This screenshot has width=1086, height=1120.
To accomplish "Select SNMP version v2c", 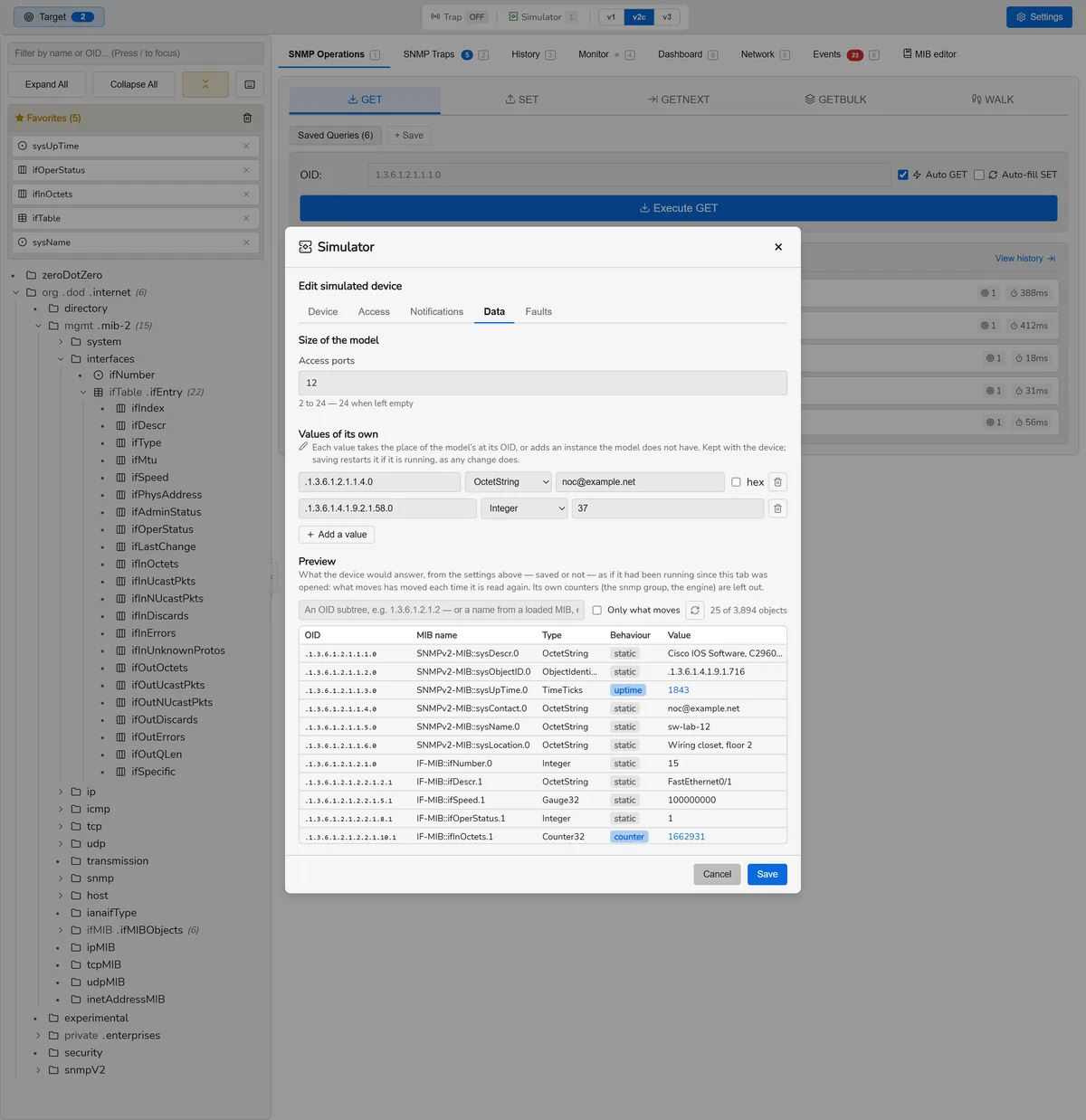I will point(639,17).
